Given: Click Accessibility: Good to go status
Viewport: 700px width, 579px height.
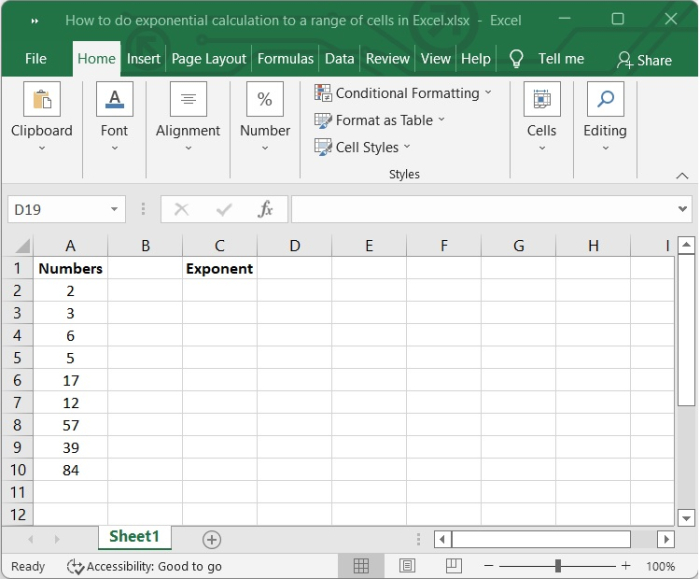Looking at the screenshot, I should (144, 566).
